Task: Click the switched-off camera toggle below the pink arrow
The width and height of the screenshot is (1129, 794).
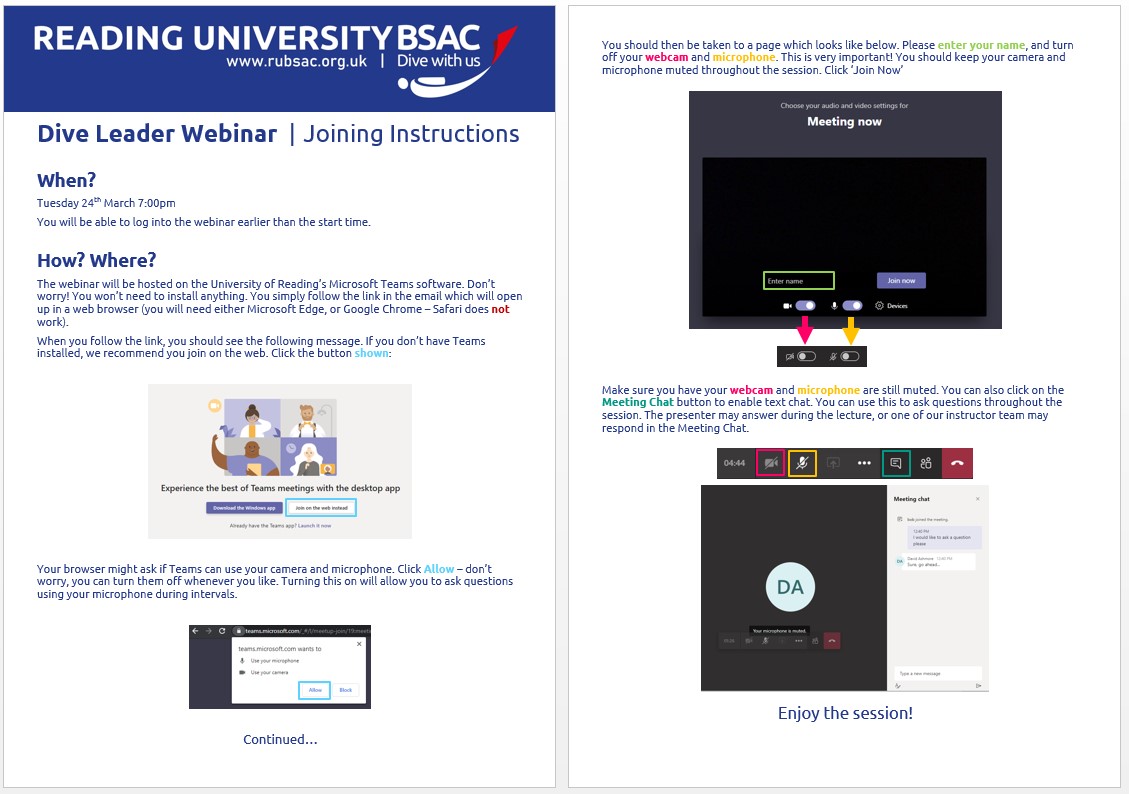Action: (806, 356)
